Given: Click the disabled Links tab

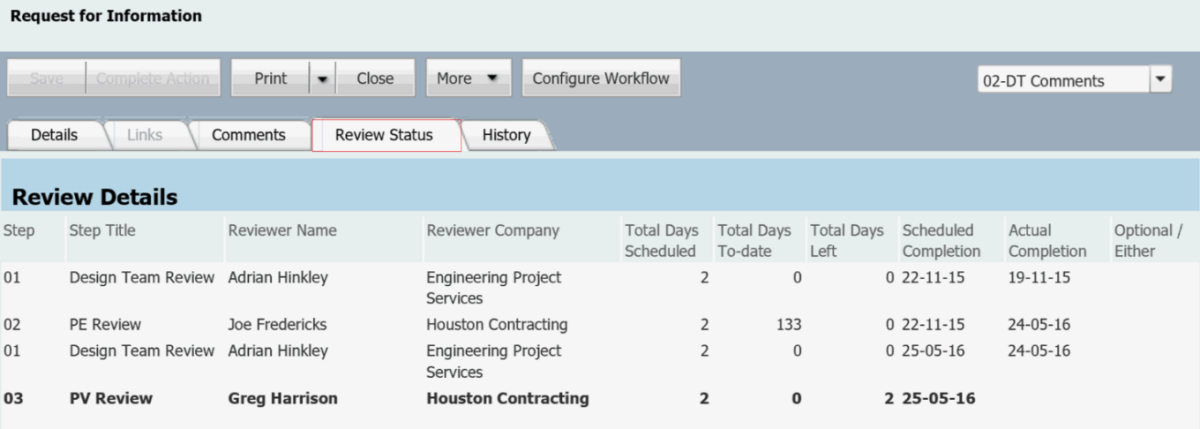Looking at the screenshot, I should [145, 135].
